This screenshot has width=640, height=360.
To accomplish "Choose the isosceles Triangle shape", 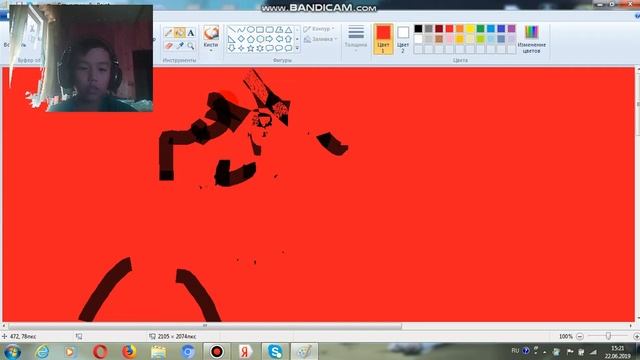I will [x=289, y=30].
